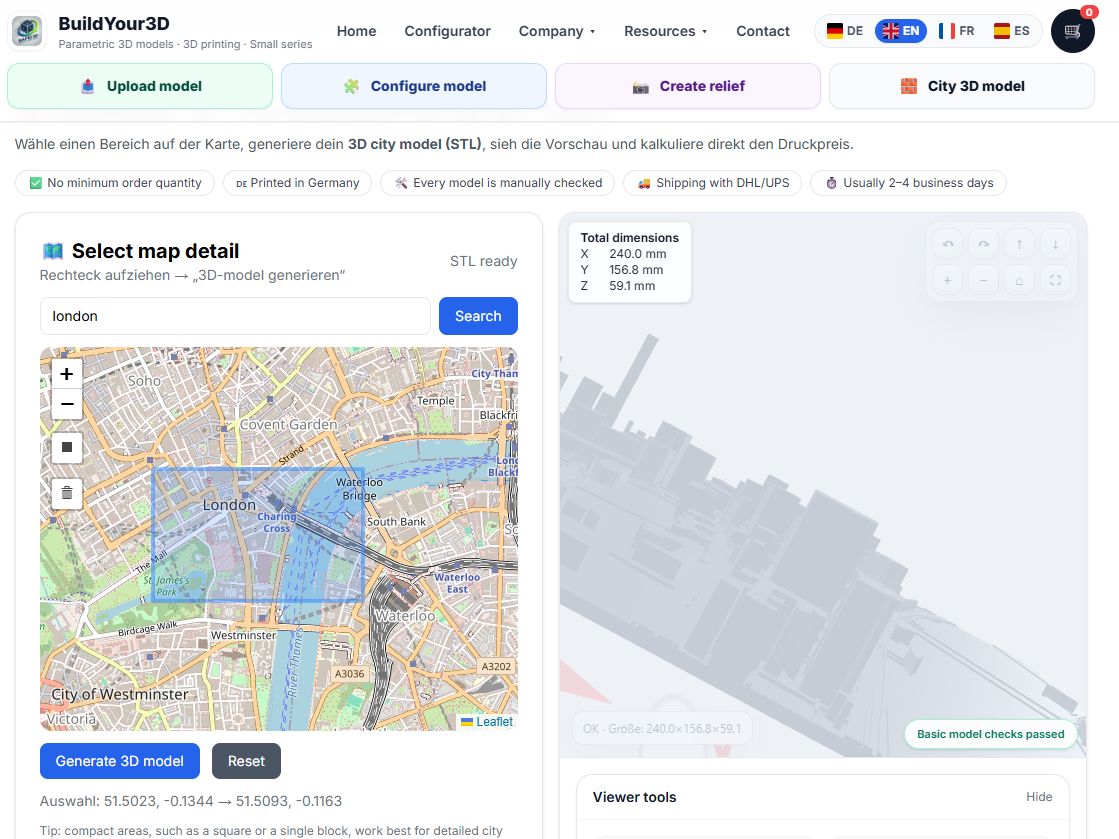This screenshot has width=1119, height=839.
Task: Zoom out the 3D viewer with minus
Action: coord(983,280)
